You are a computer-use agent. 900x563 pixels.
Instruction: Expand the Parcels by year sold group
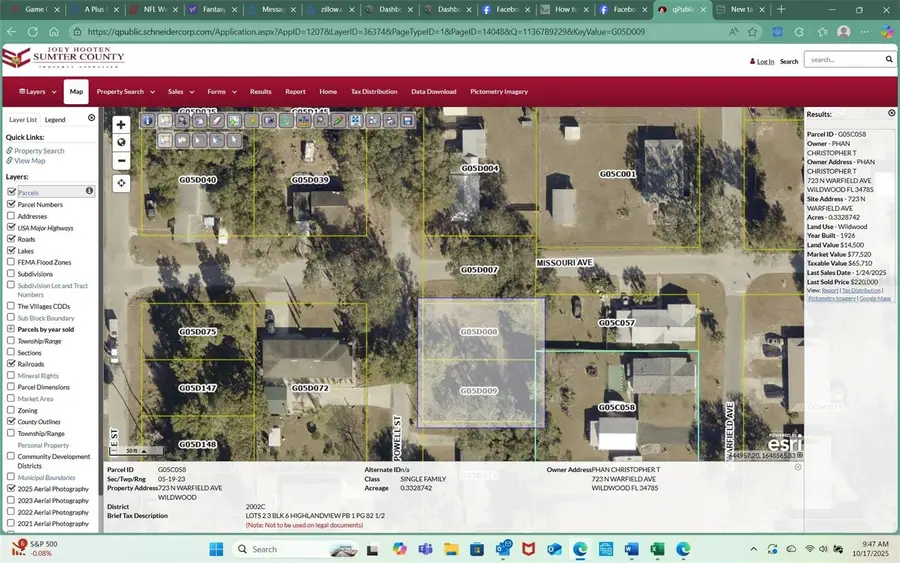coord(11,329)
